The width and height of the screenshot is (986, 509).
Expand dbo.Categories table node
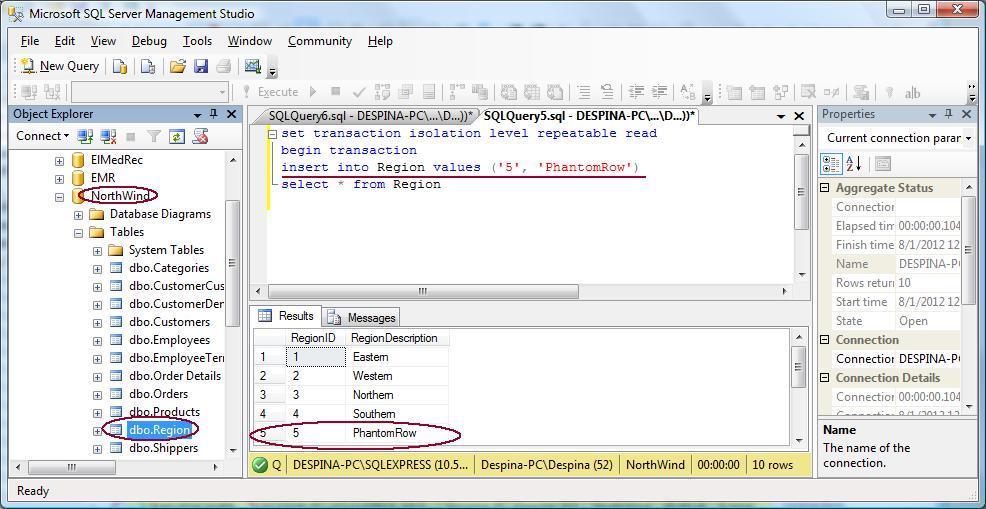(97, 269)
